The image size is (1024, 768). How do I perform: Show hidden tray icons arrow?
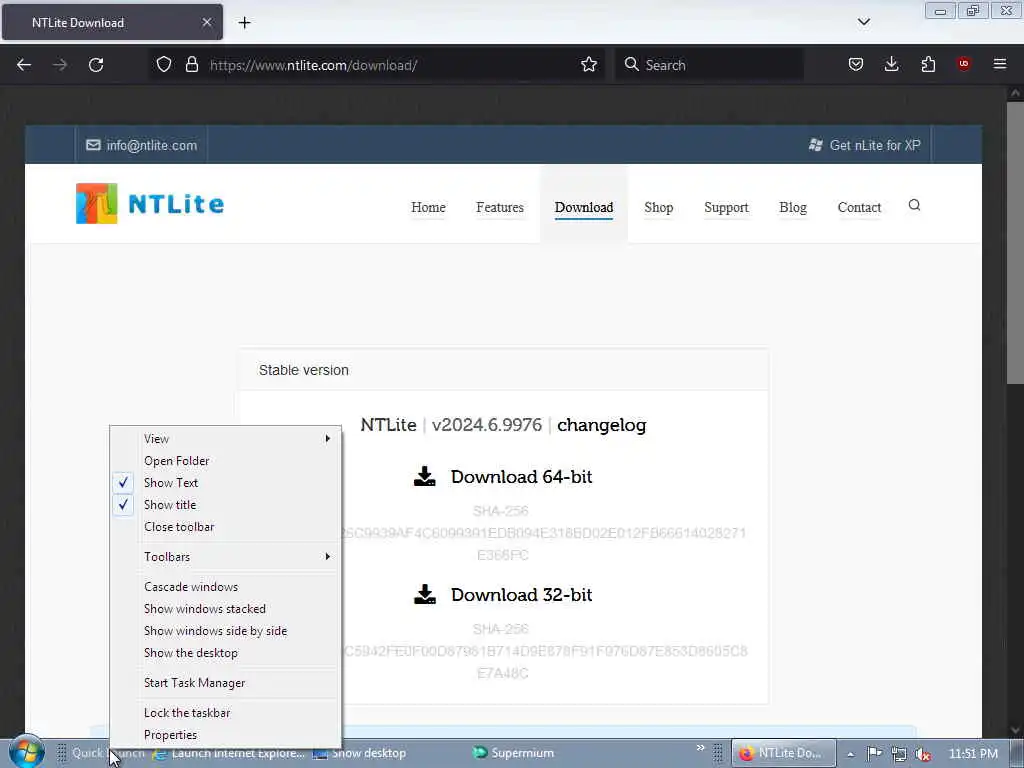click(x=850, y=754)
